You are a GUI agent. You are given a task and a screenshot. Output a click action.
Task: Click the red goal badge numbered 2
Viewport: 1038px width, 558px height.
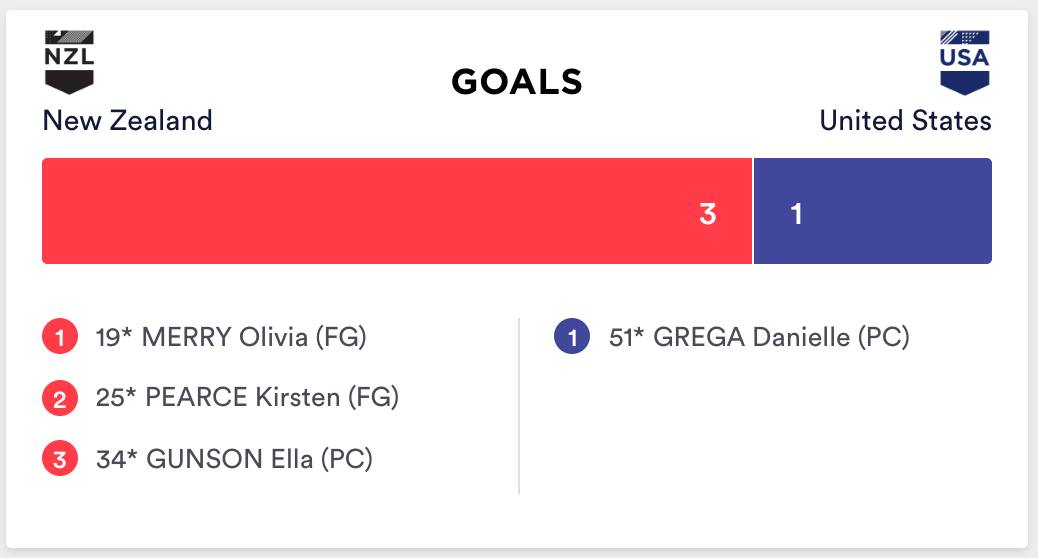(59, 400)
